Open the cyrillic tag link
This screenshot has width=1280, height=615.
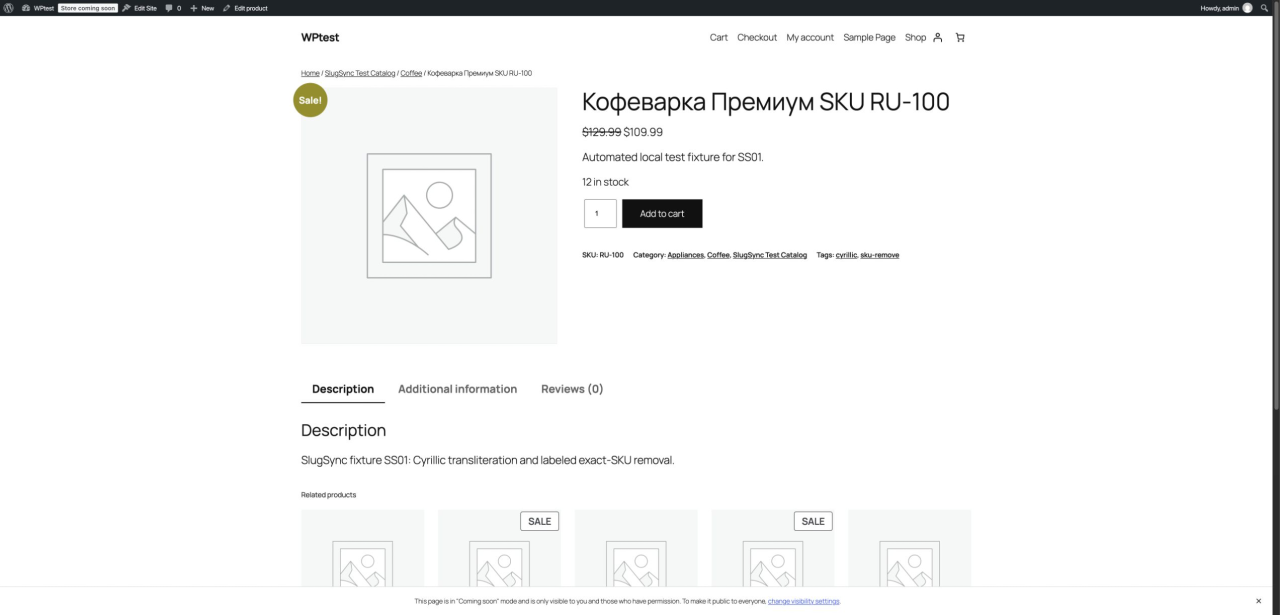846,255
